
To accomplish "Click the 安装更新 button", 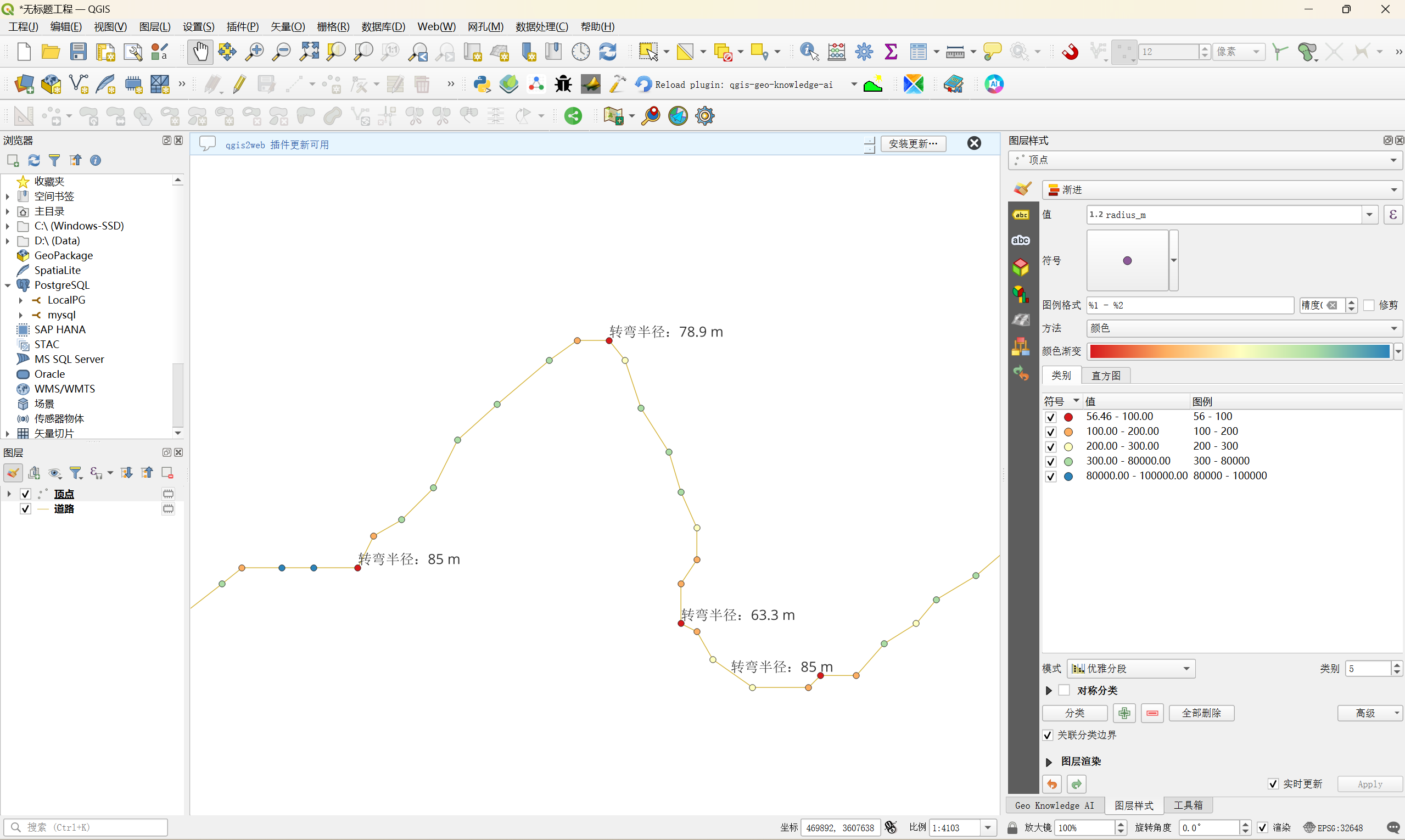I will pos(913,144).
